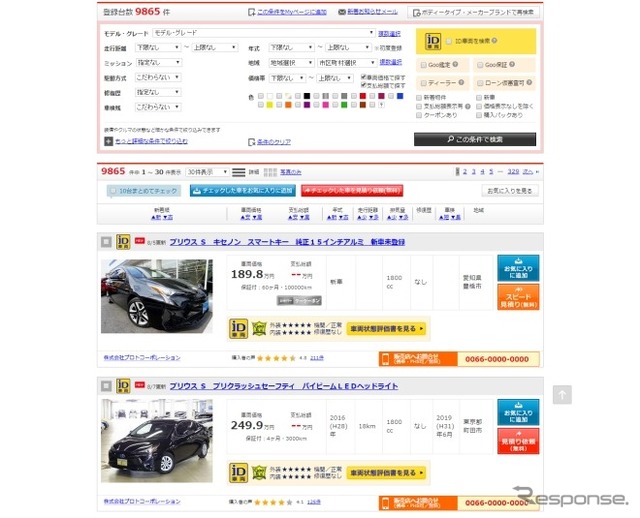Enable the ID車両を検索 checkbox

pyautogui.click(x=449, y=41)
